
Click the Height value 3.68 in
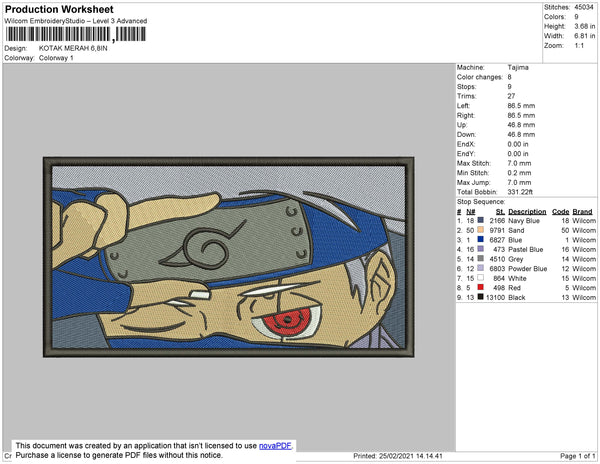pyautogui.click(x=584, y=26)
